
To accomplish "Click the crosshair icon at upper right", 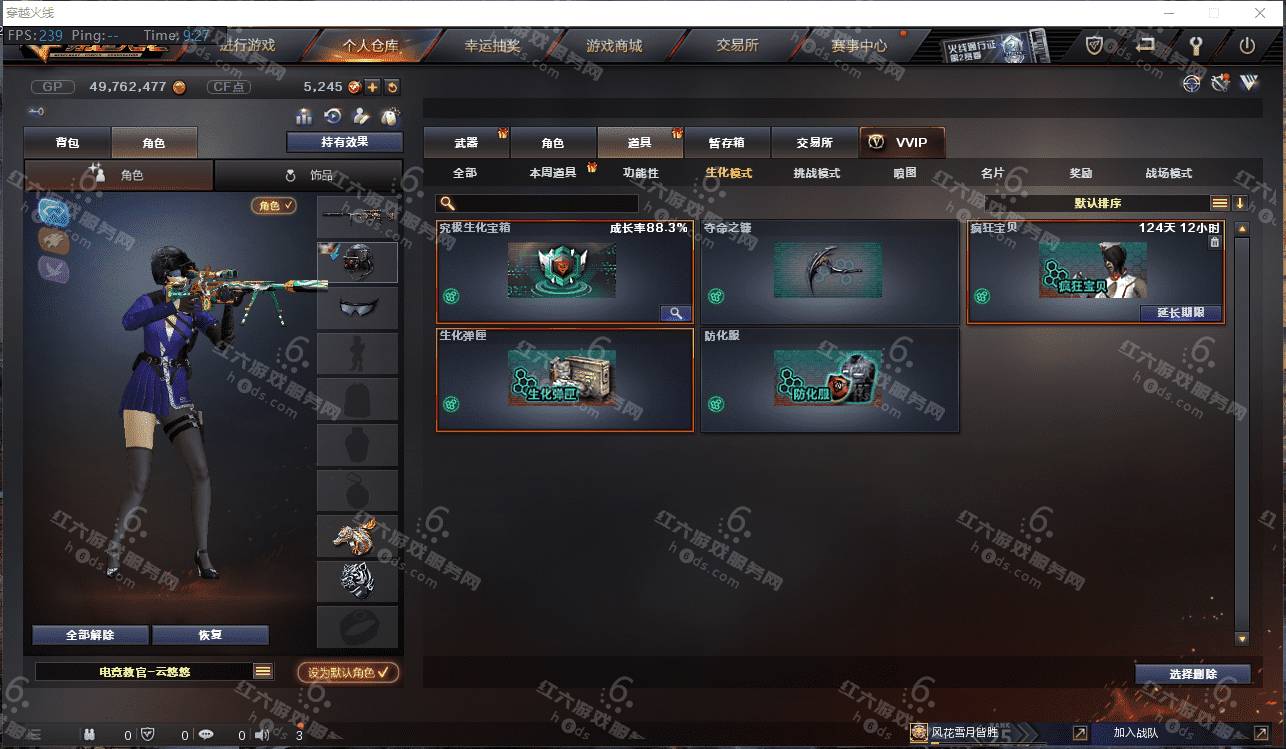I will point(1191,83).
